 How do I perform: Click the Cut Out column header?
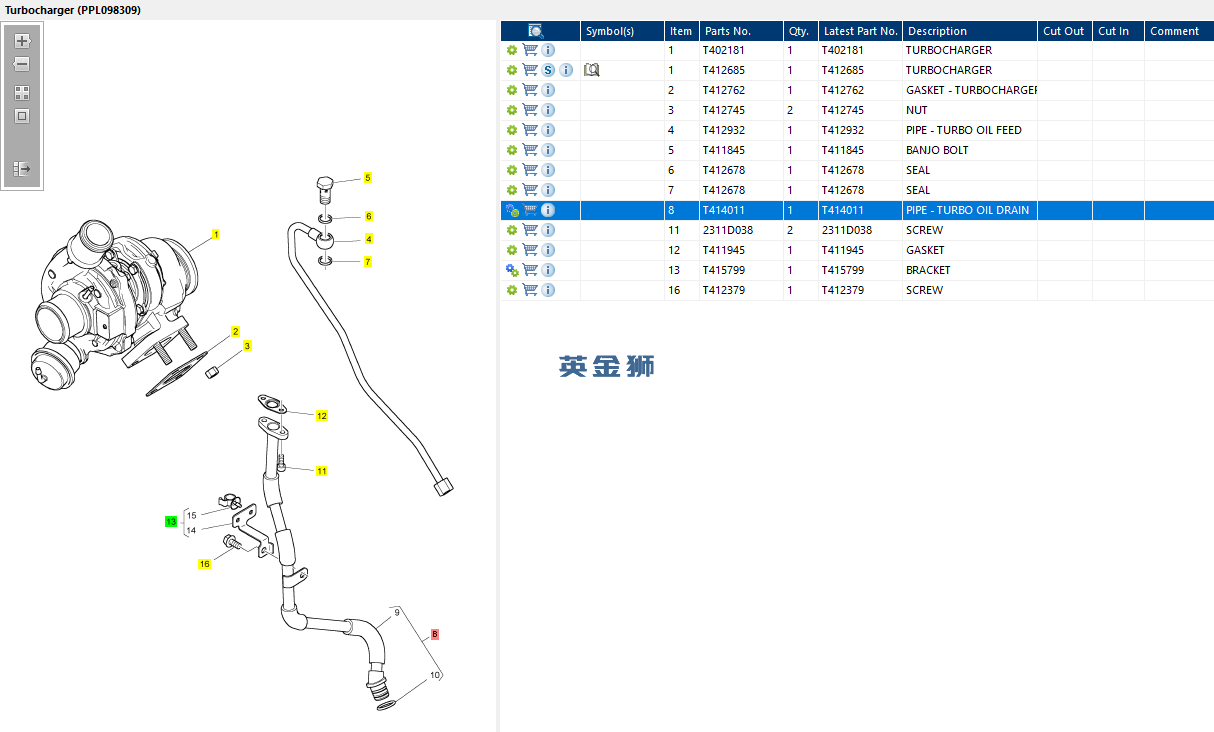click(x=1065, y=31)
